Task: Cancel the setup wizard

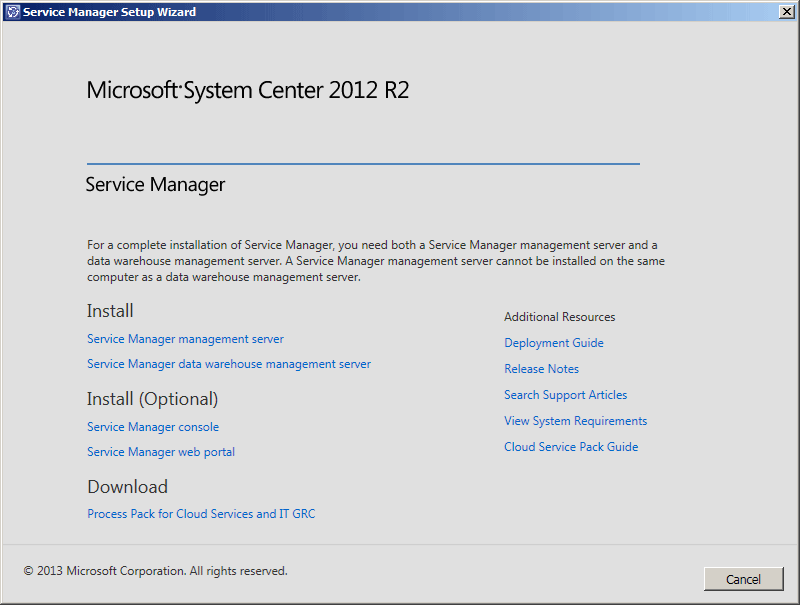Action: (x=743, y=579)
